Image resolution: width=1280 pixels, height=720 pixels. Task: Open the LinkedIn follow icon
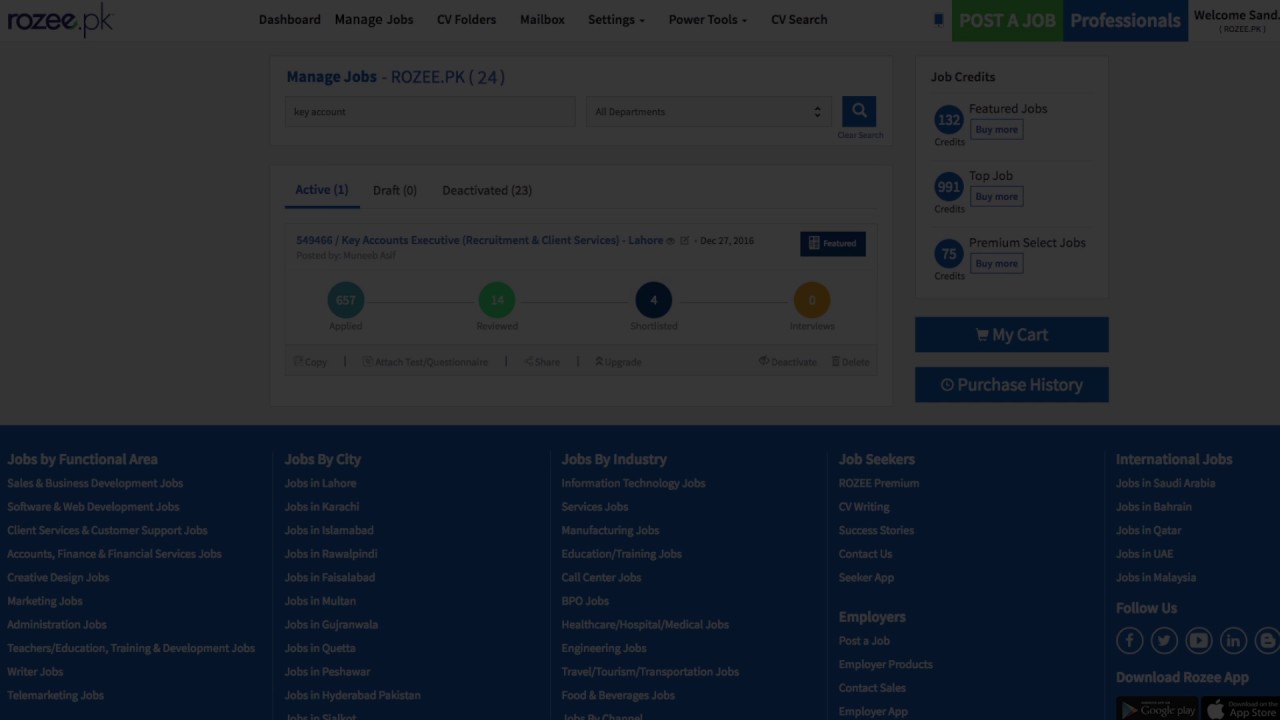[1234, 640]
